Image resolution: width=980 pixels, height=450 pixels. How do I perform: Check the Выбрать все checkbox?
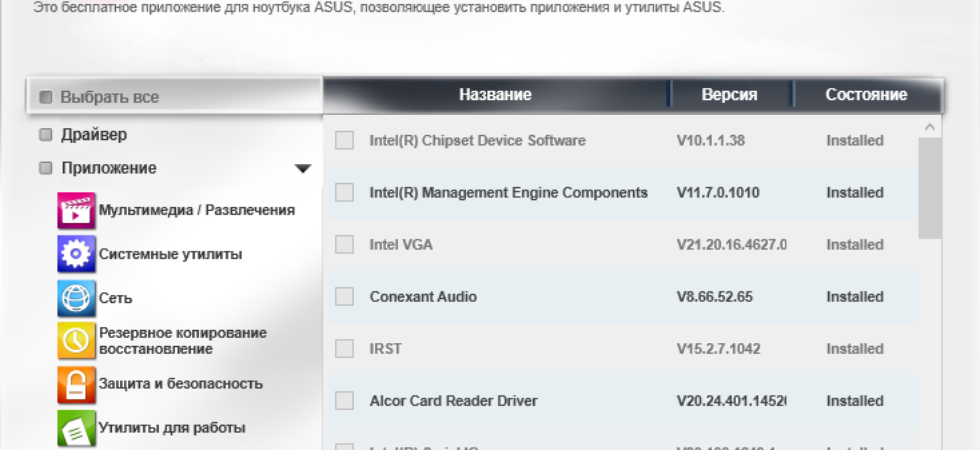pos(46,97)
